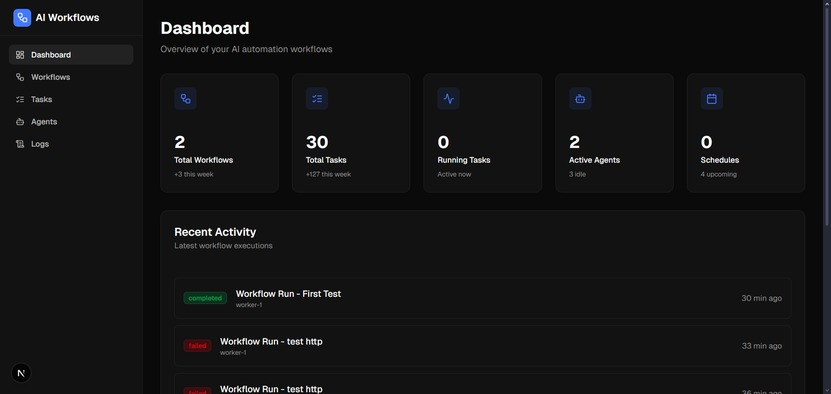This screenshot has width=831, height=394.
Task: Select the Total Tasks stat card
Action: point(351,133)
